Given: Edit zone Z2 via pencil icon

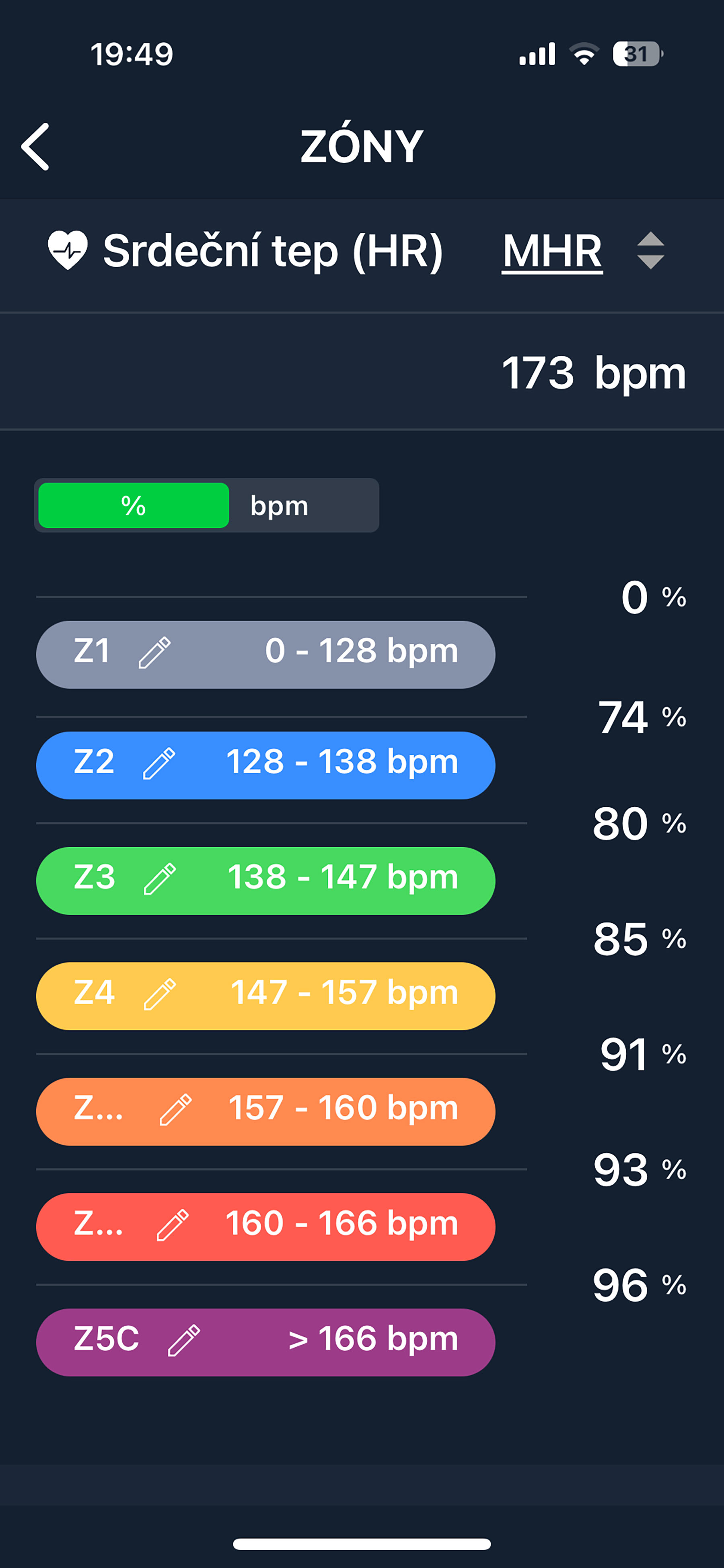Looking at the screenshot, I should (159, 764).
